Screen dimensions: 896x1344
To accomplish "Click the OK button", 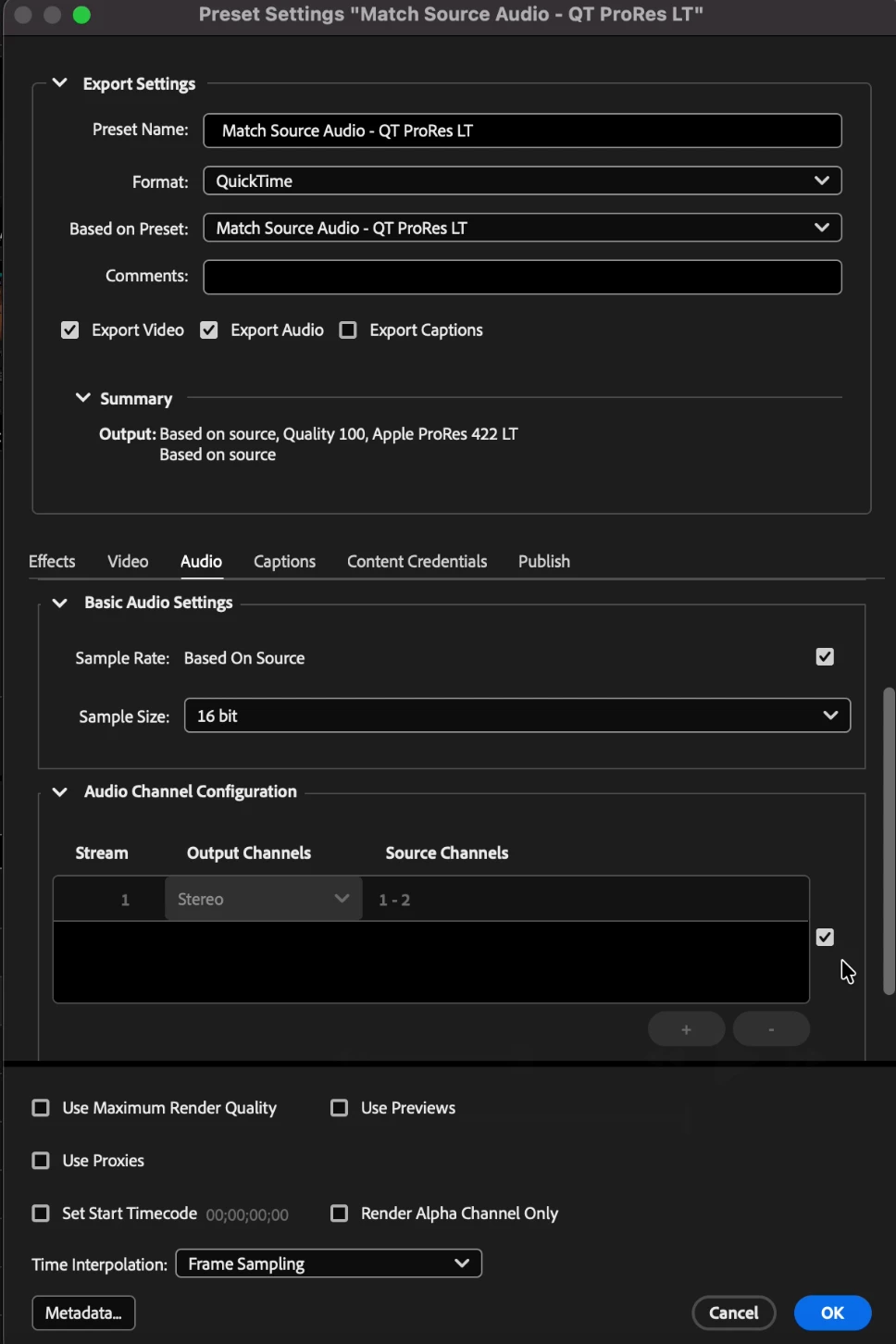I will click(x=832, y=1313).
